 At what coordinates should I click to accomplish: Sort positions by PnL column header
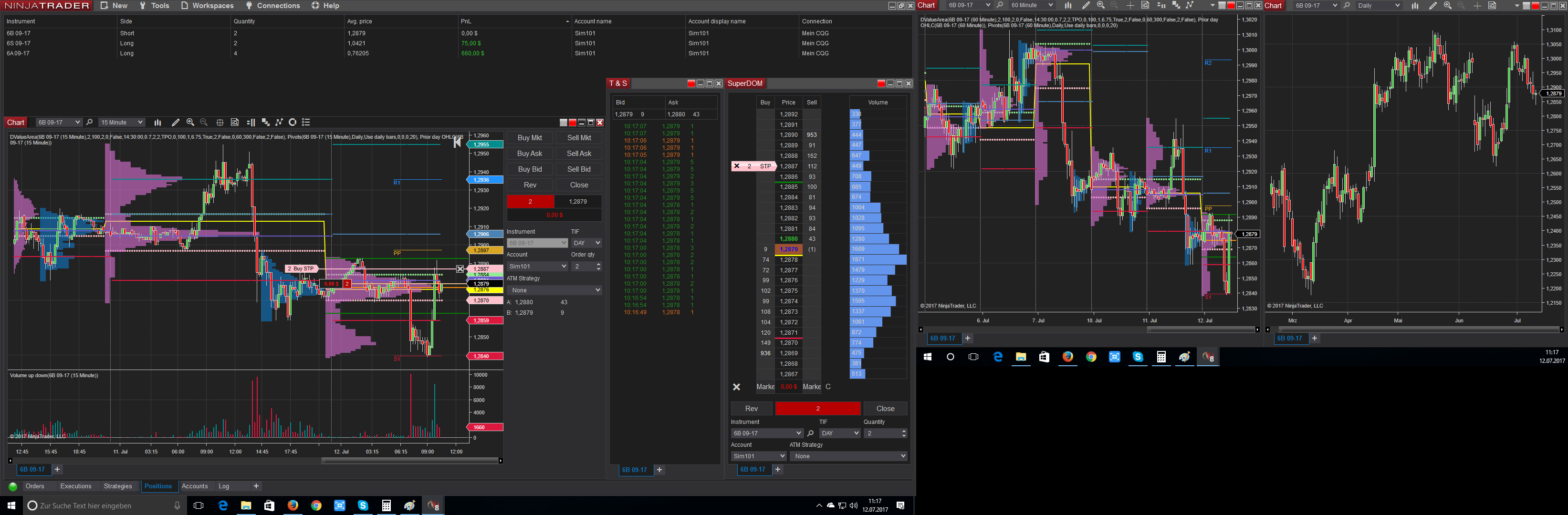tap(514, 21)
